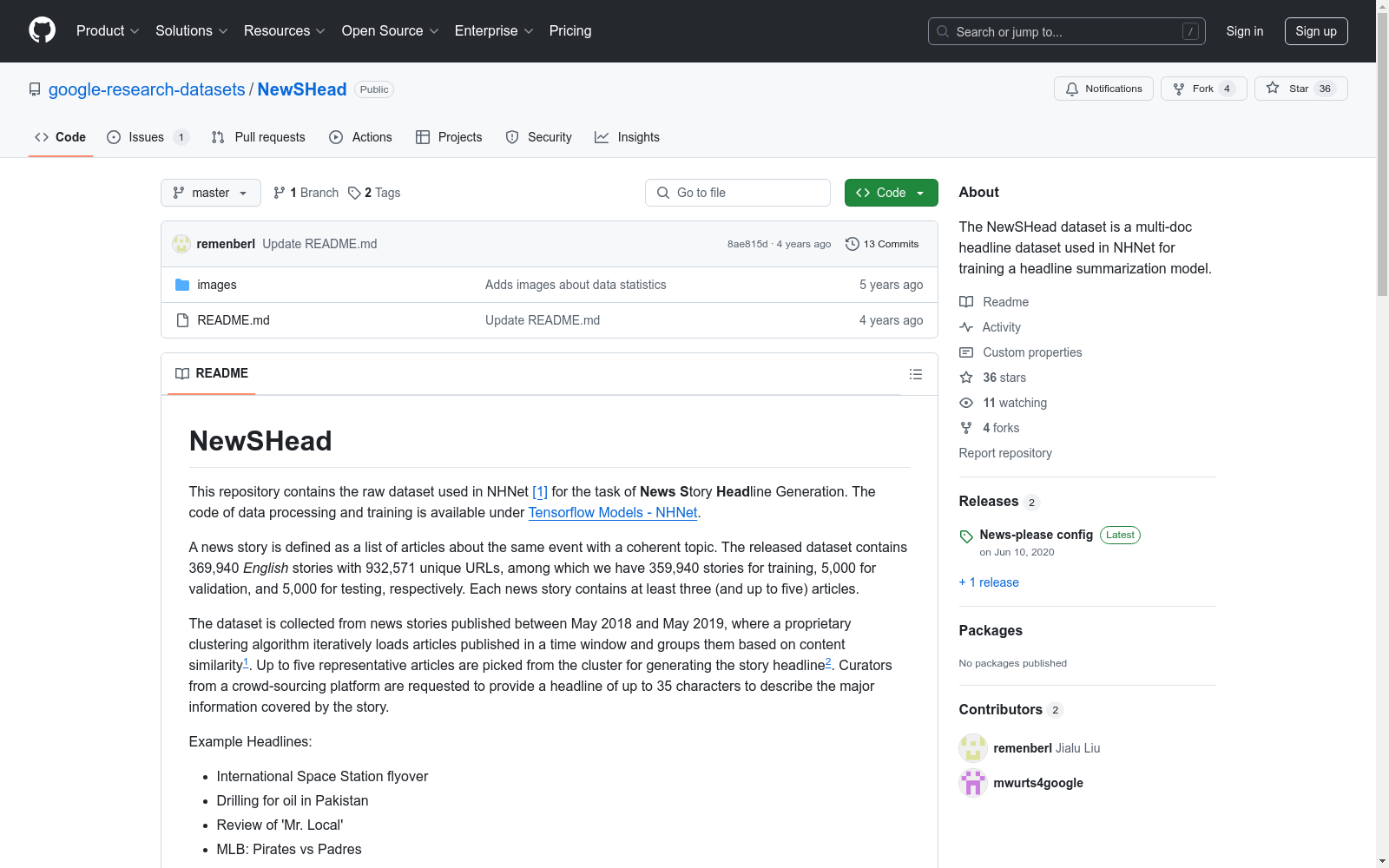
Task: Click the bell icon in Notifications
Action: [x=1072, y=89]
